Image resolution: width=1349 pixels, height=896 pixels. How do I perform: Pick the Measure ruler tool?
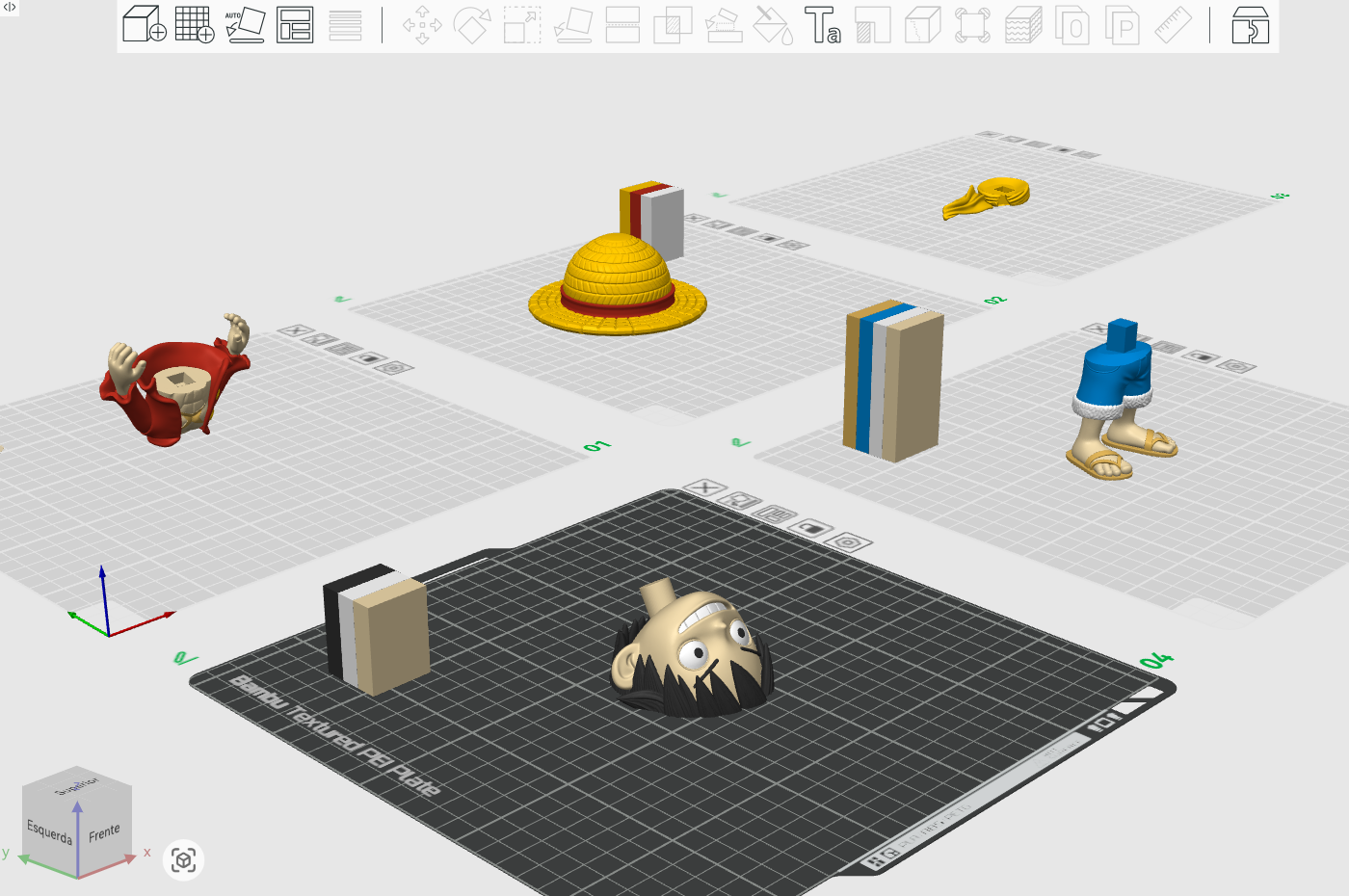[x=1173, y=25]
